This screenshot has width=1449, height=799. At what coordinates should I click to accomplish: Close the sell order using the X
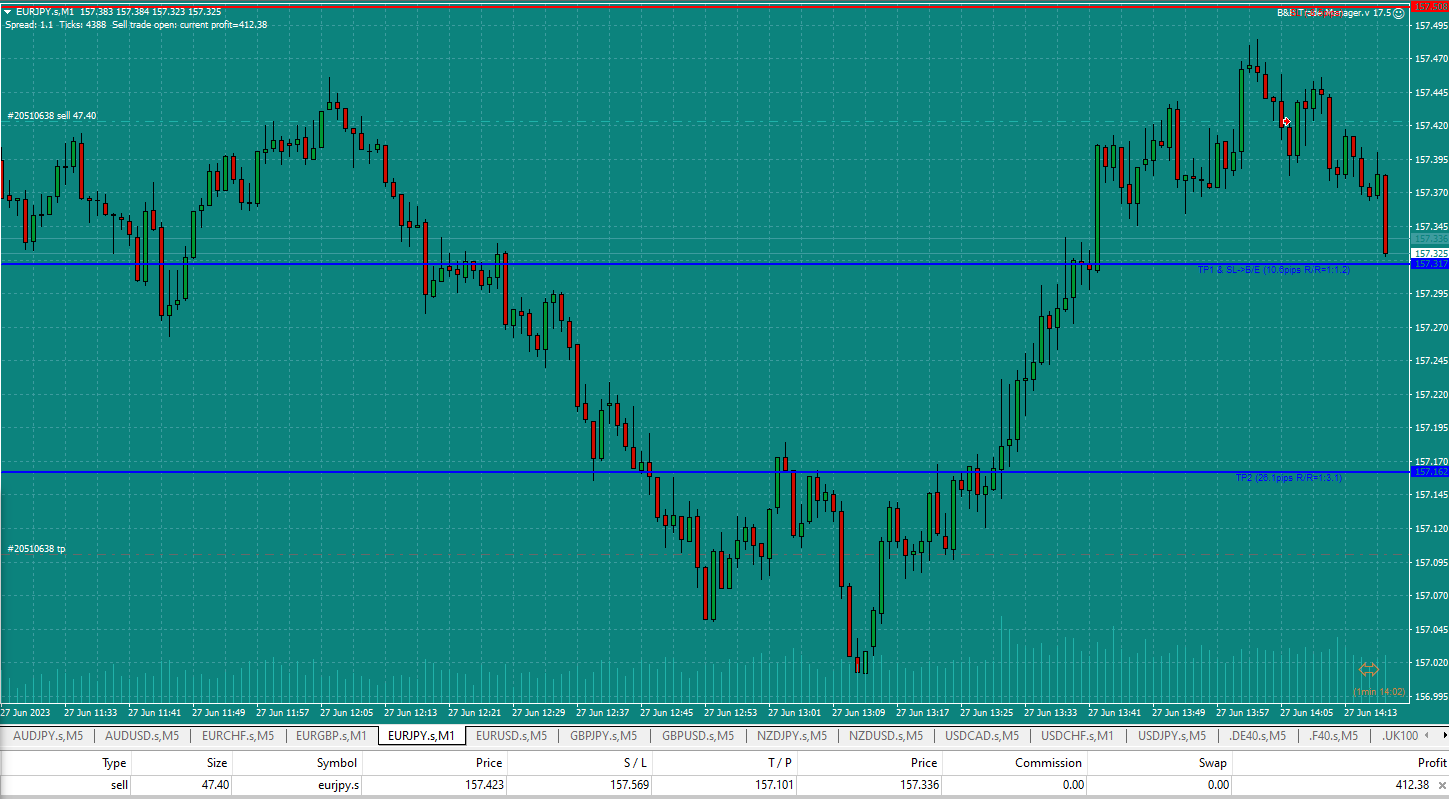[1441, 787]
